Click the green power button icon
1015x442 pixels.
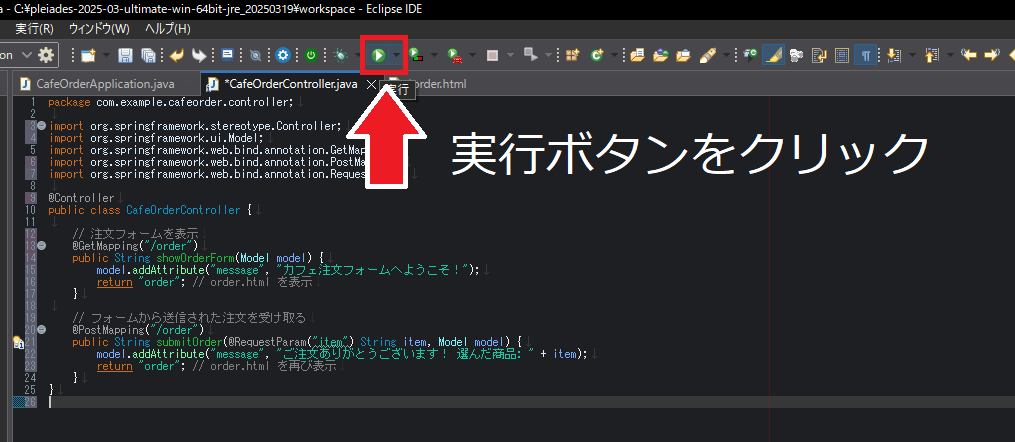point(311,55)
